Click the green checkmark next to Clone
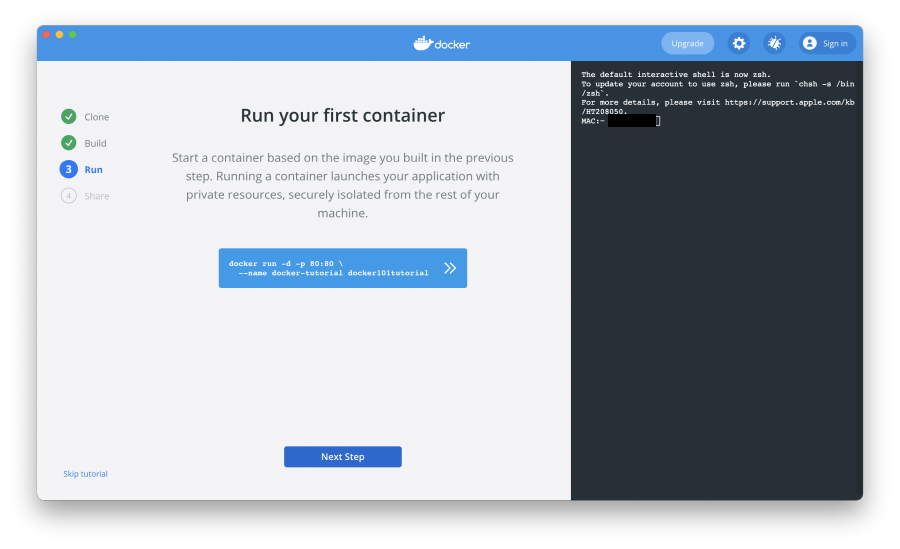This screenshot has width=900, height=549. [x=68, y=117]
